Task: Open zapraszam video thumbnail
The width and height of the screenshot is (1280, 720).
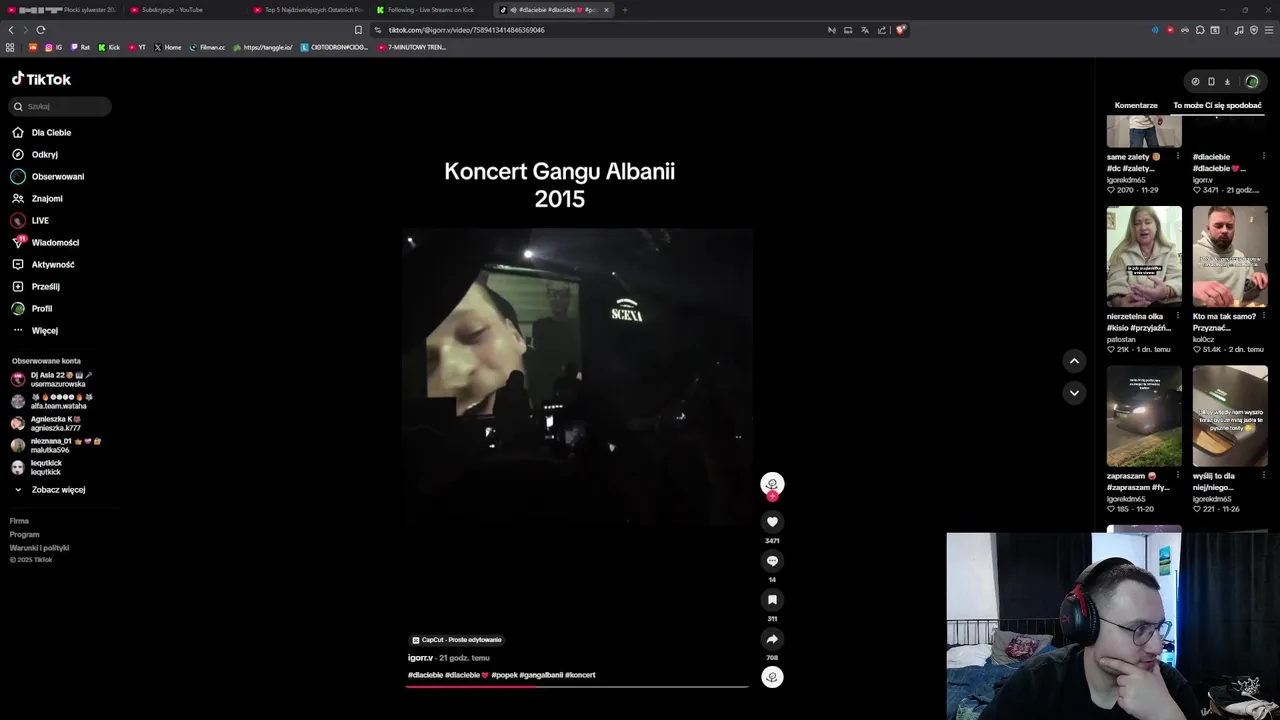Action: 1144,416
